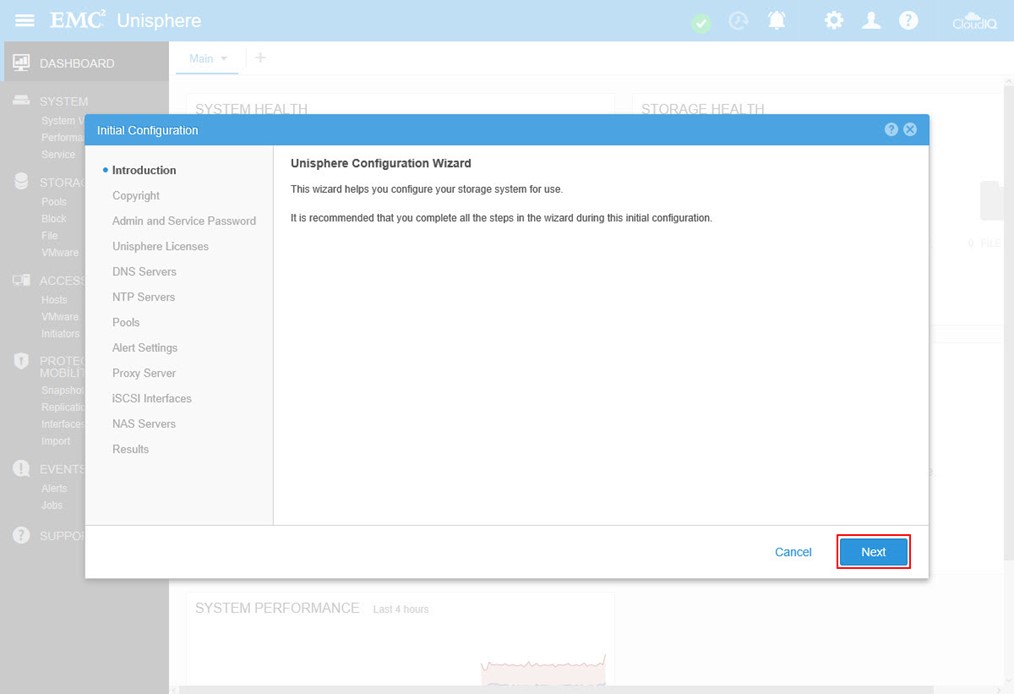The image size is (1014, 694).
Task: Go to NTP Servers step
Action: point(144,297)
